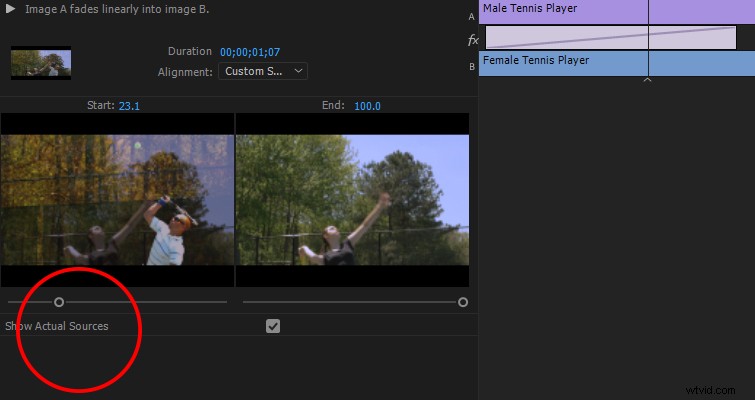Click the Start slider handle
This screenshot has height=400, width=755.
coord(59,302)
